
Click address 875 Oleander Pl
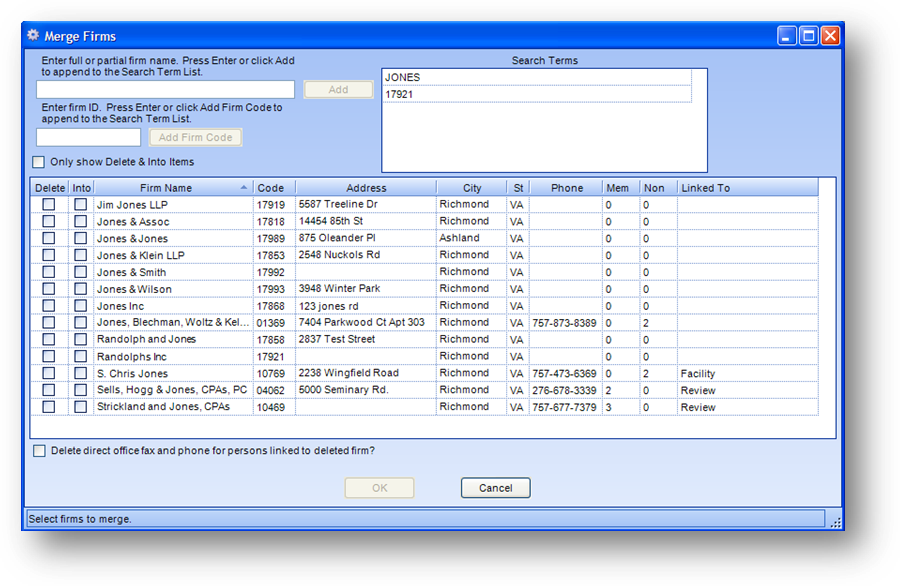(337, 238)
